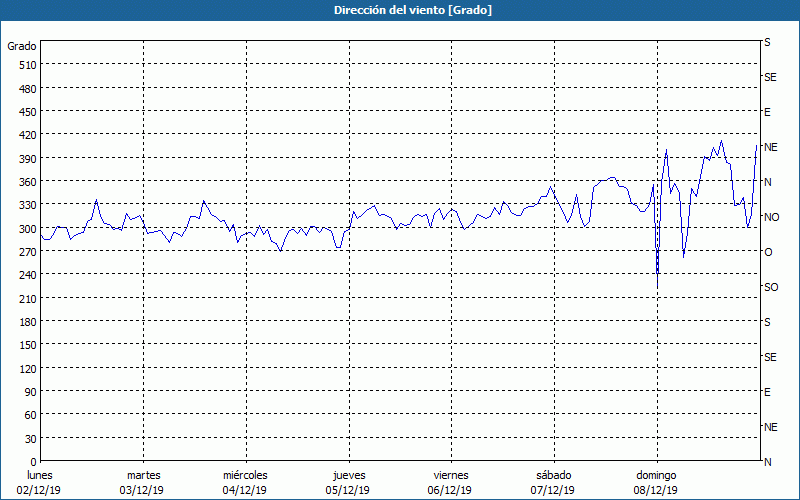Click the date 07/12/19

point(553,490)
